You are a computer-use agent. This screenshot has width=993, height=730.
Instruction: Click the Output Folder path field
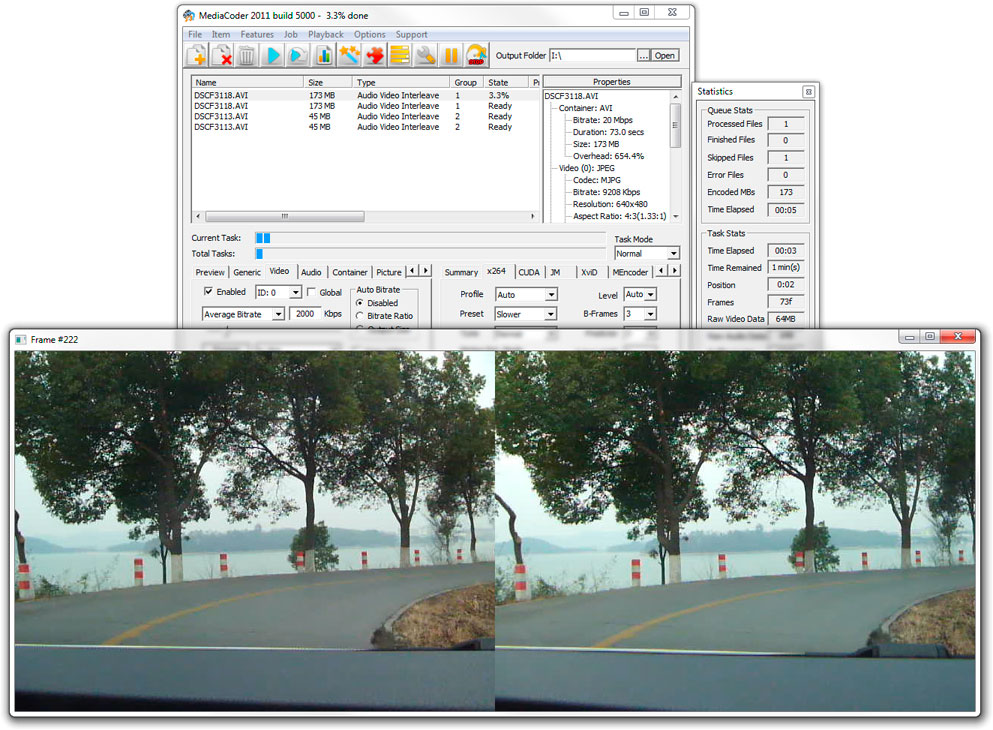(x=592, y=56)
